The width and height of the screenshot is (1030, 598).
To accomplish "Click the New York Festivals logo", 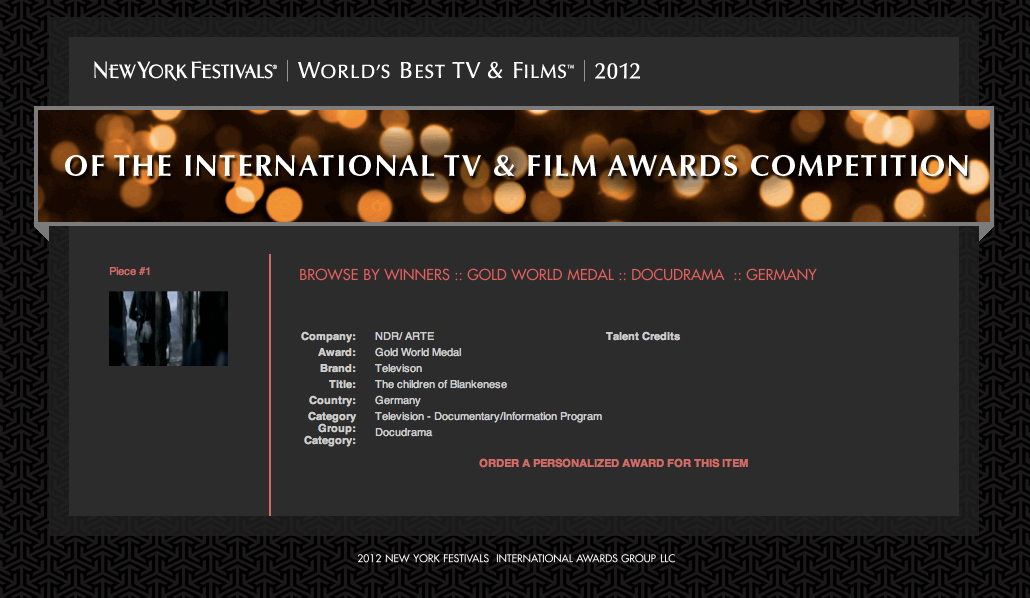I will (x=185, y=71).
